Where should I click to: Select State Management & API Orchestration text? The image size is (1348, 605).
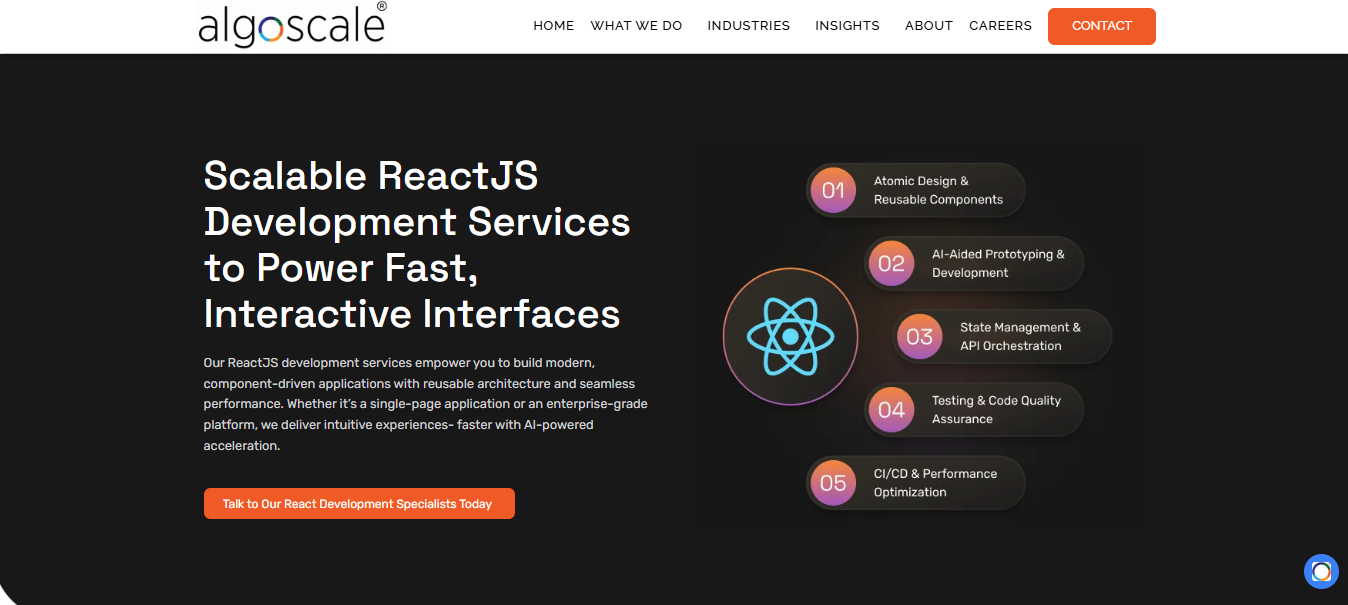pyautogui.click(x=1020, y=336)
